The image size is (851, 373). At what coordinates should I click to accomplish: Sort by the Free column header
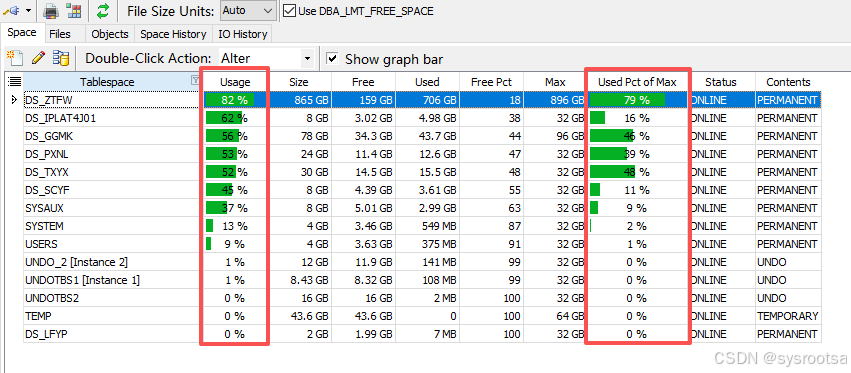click(x=363, y=82)
